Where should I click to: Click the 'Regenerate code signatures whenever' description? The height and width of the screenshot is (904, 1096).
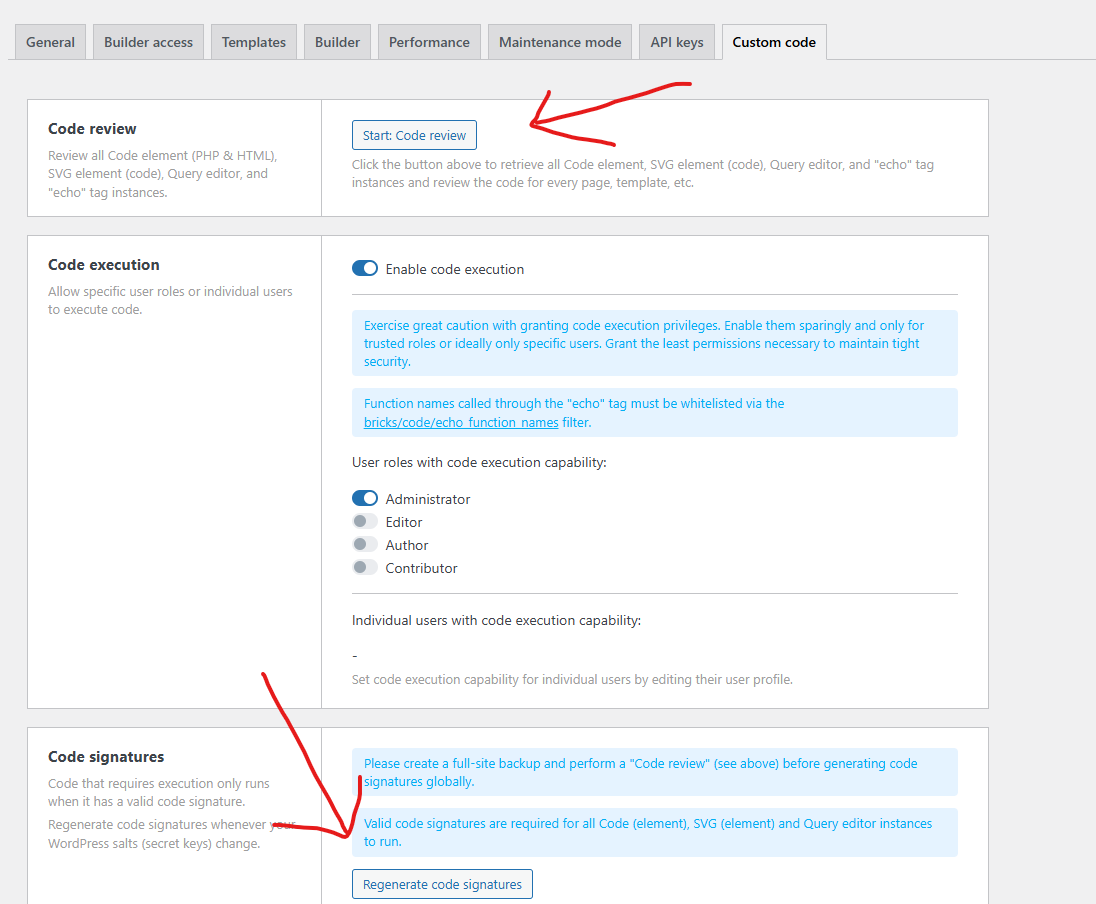pos(172,834)
